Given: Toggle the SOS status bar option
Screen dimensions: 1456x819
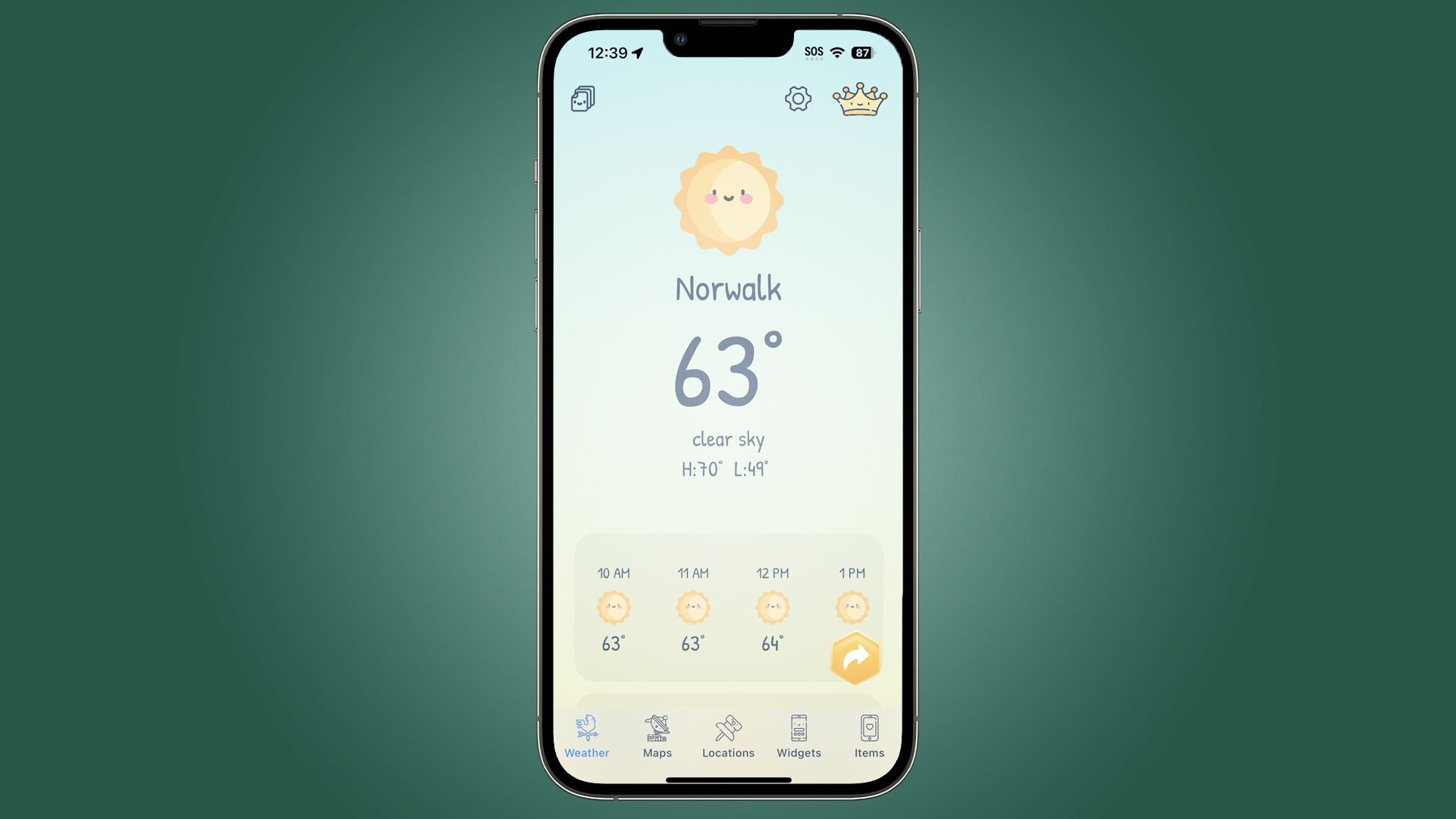Looking at the screenshot, I should click(x=813, y=51).
